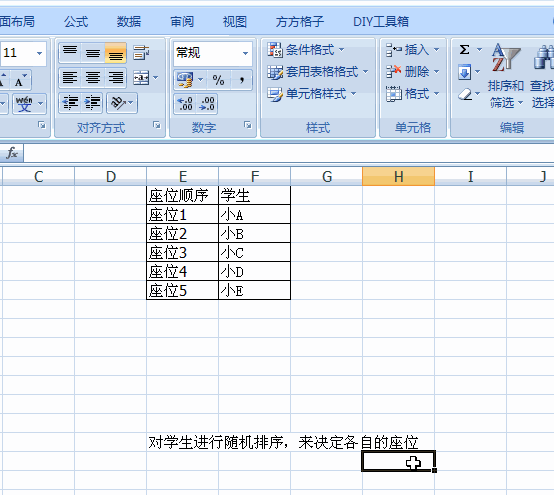This screenshot has height=495, width=554.
Task: Click the Sort and Filter icon
Action: (x=506, y=75)
